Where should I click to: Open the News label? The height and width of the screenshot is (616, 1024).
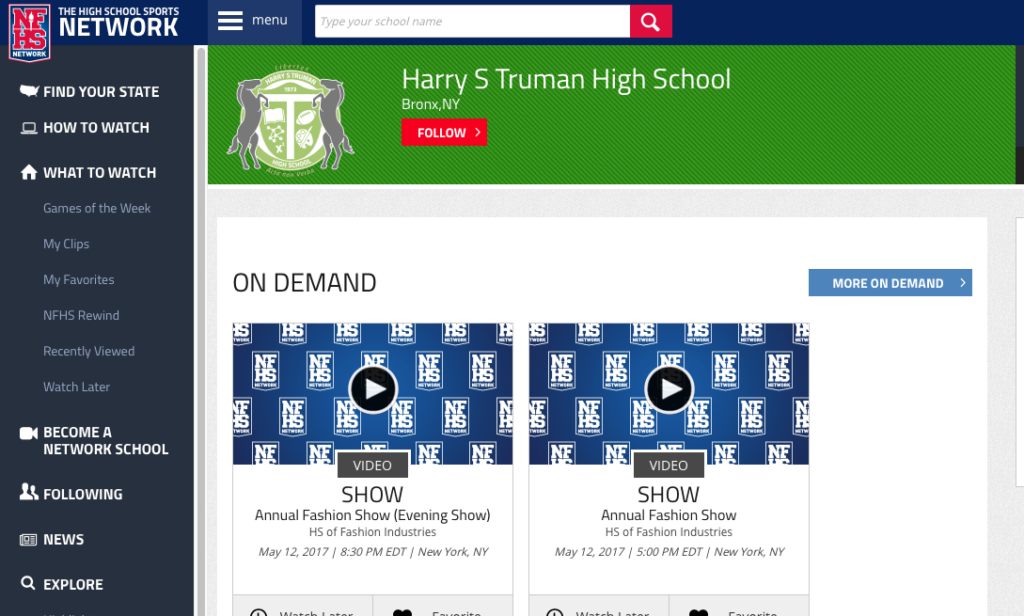(x=63, y=540)
